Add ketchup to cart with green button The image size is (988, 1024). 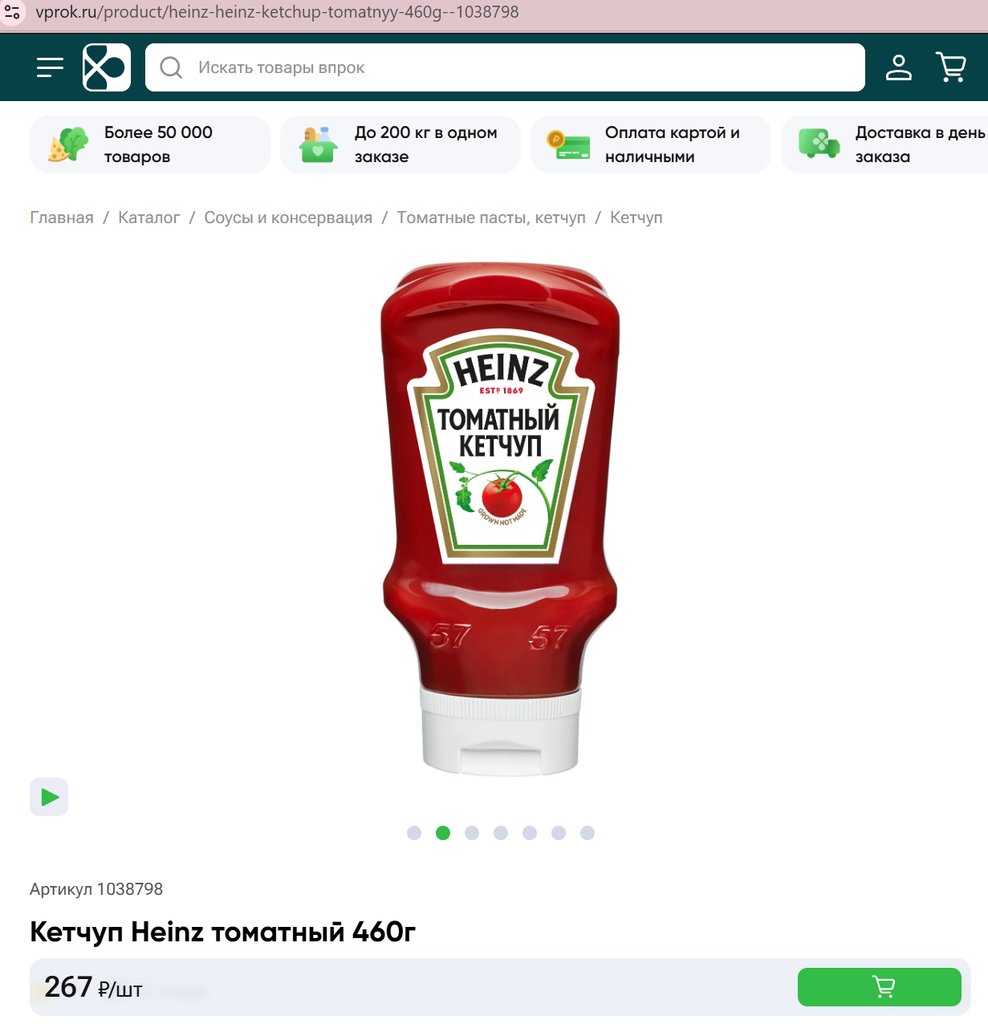pyautogui.click(x=879, y=986)
